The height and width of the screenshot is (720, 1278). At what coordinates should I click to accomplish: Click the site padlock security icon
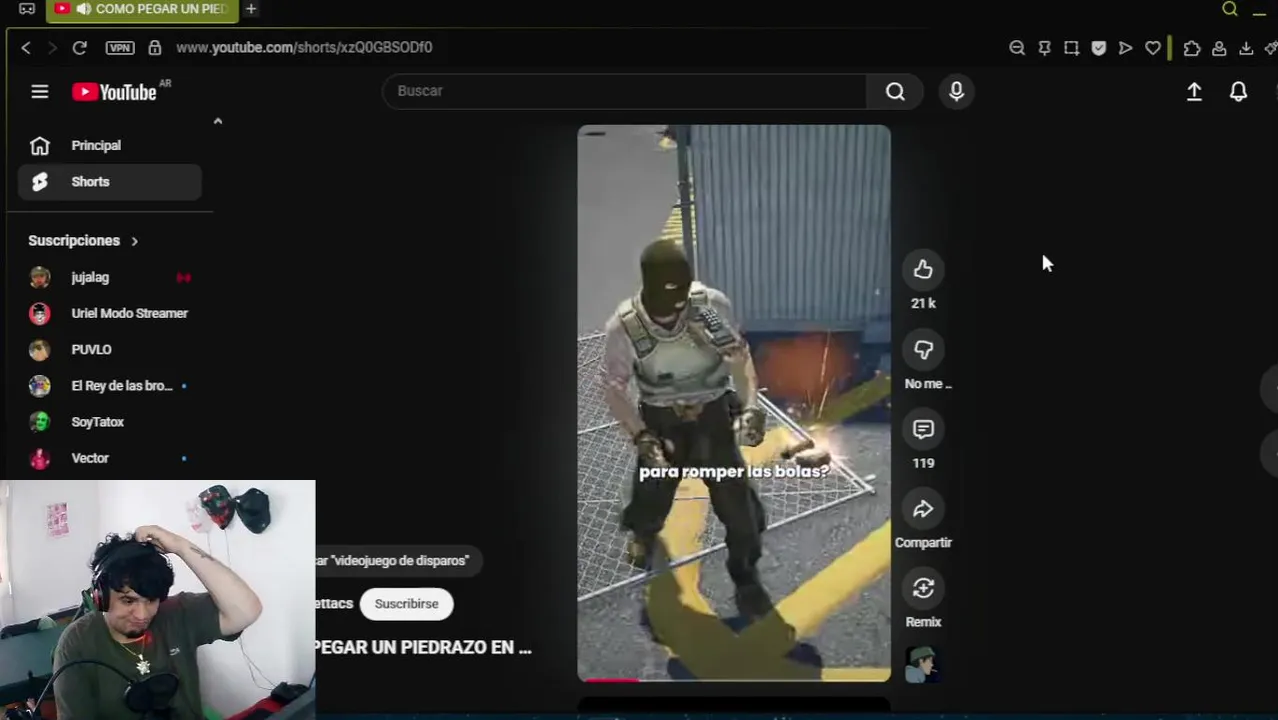click(154, 47)
